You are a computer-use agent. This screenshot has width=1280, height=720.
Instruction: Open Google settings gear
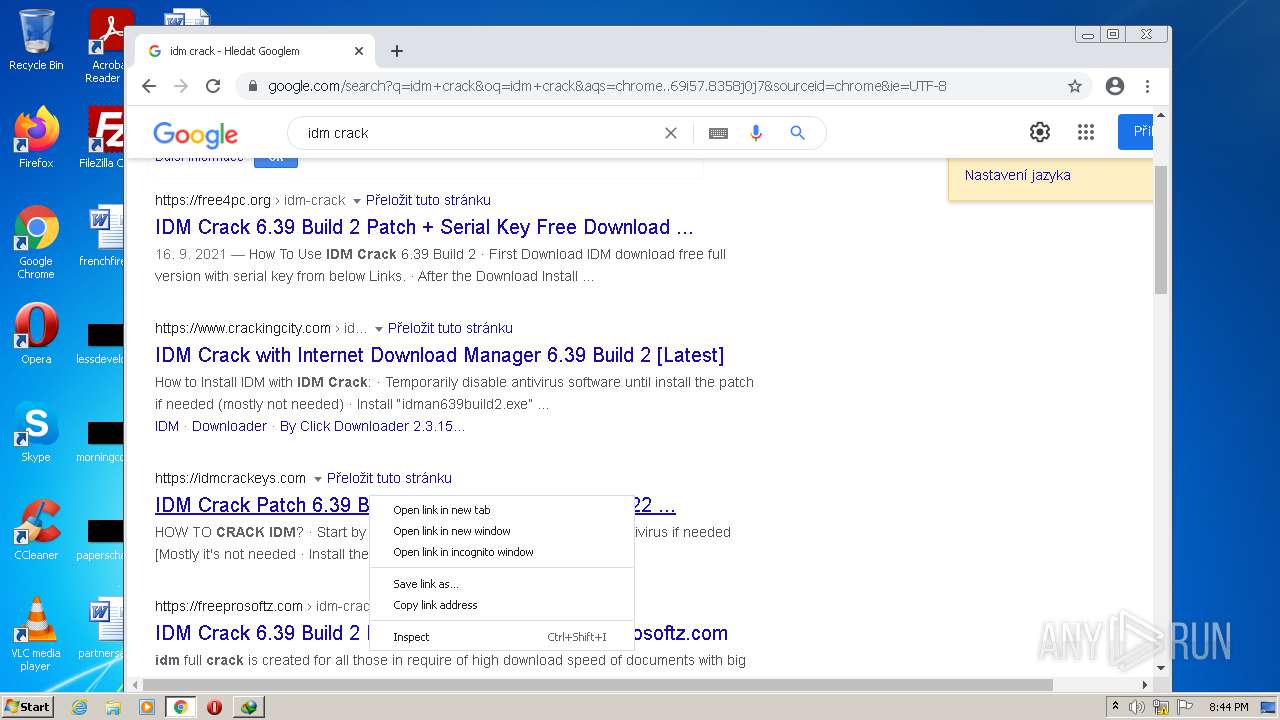tap(1040, 132)
